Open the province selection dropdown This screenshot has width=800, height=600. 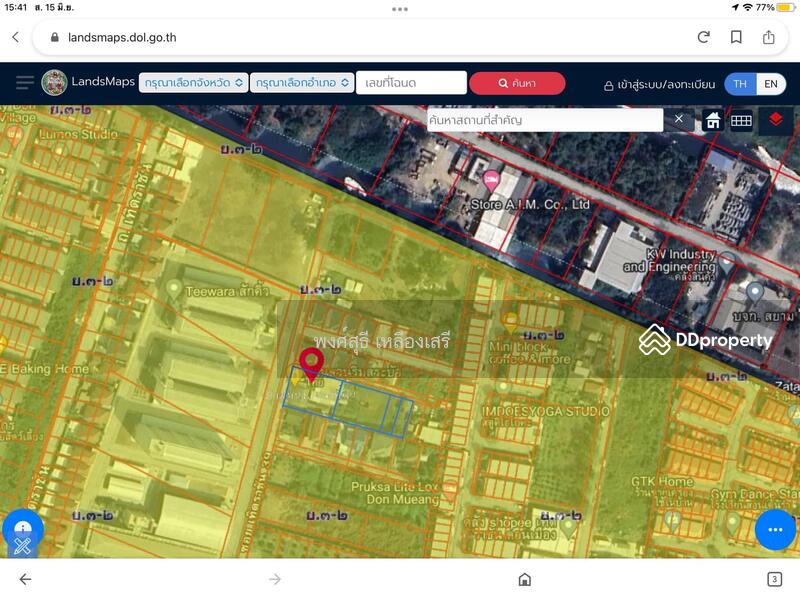click(194, 83)
